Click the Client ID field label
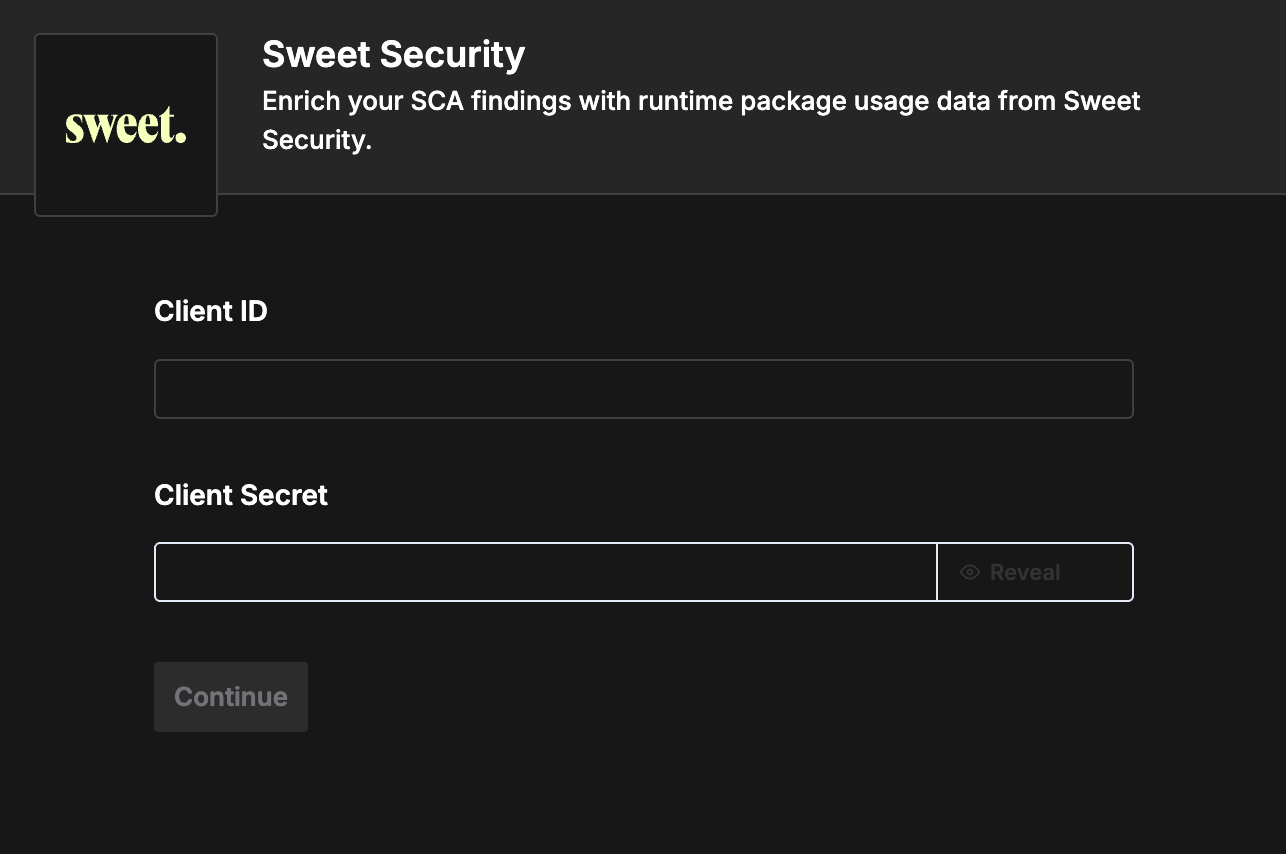This screenshot has width=1286, height=854. pyautogui.click(x=210, y=311)
